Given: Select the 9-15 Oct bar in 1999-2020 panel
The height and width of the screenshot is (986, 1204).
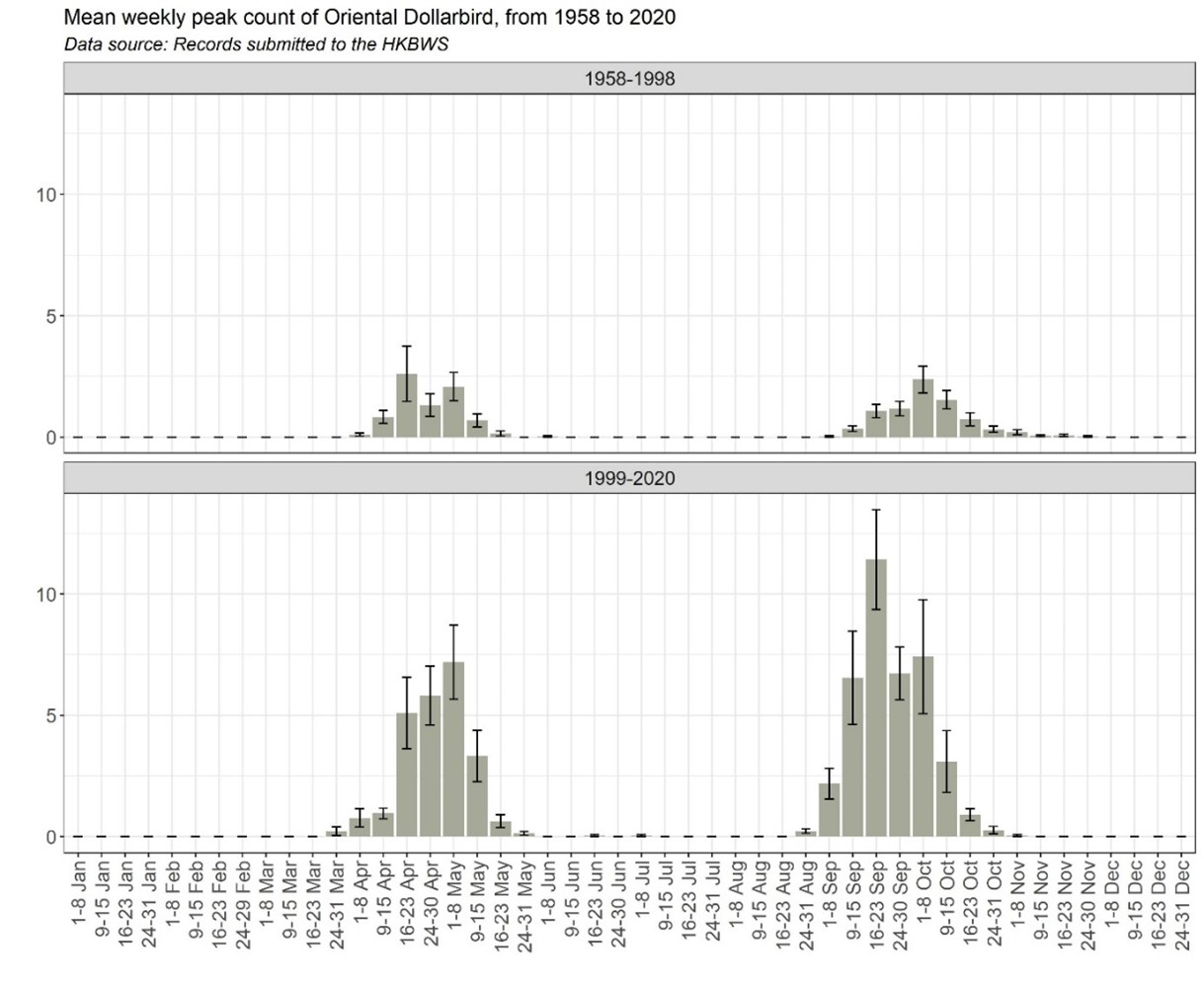Looking at the screenshot, I should 947,799.
